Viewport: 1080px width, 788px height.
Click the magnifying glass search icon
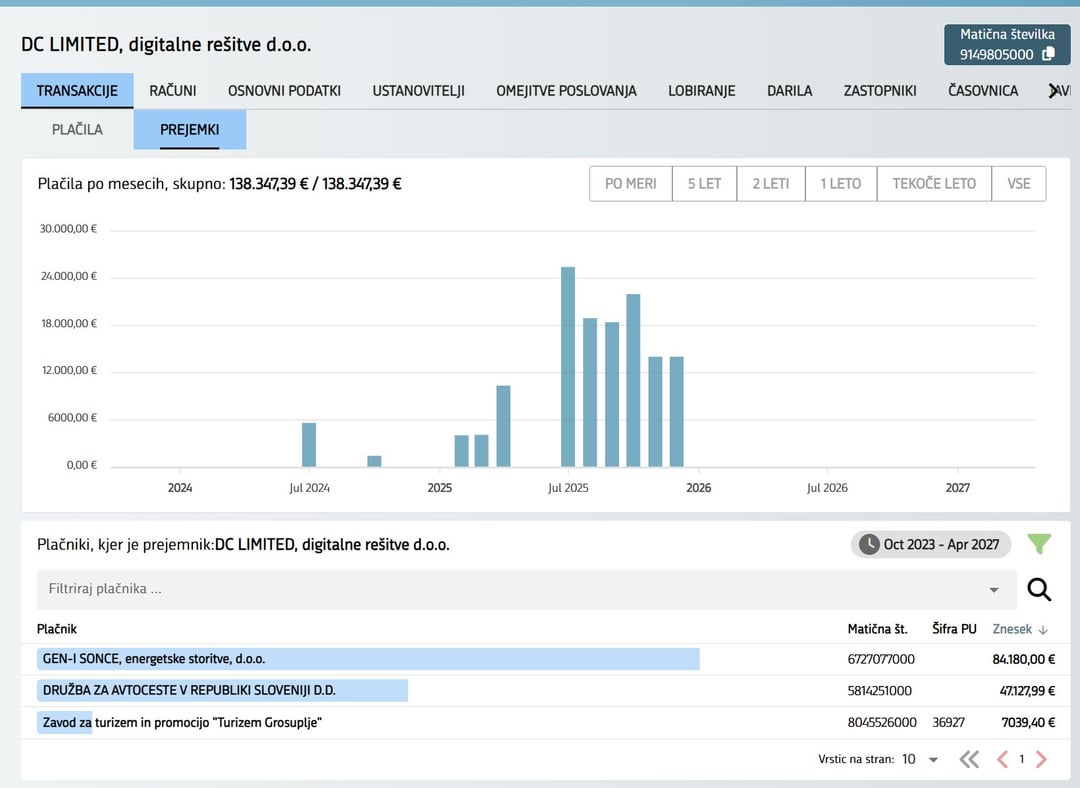point(1039,590)
